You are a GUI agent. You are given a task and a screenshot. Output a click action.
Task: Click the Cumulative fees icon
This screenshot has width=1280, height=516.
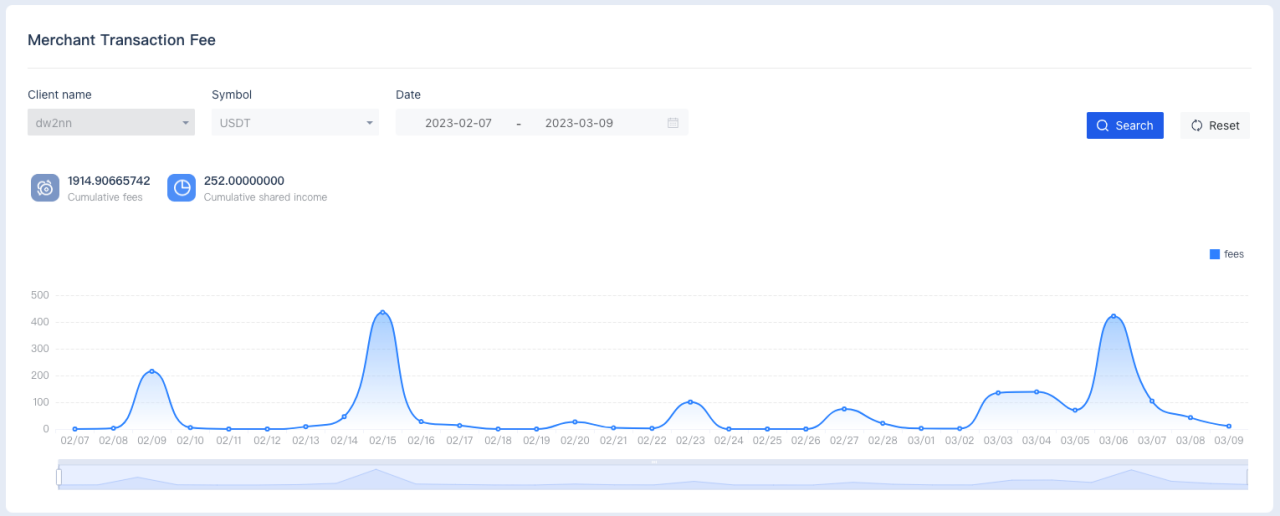(45, 188)
